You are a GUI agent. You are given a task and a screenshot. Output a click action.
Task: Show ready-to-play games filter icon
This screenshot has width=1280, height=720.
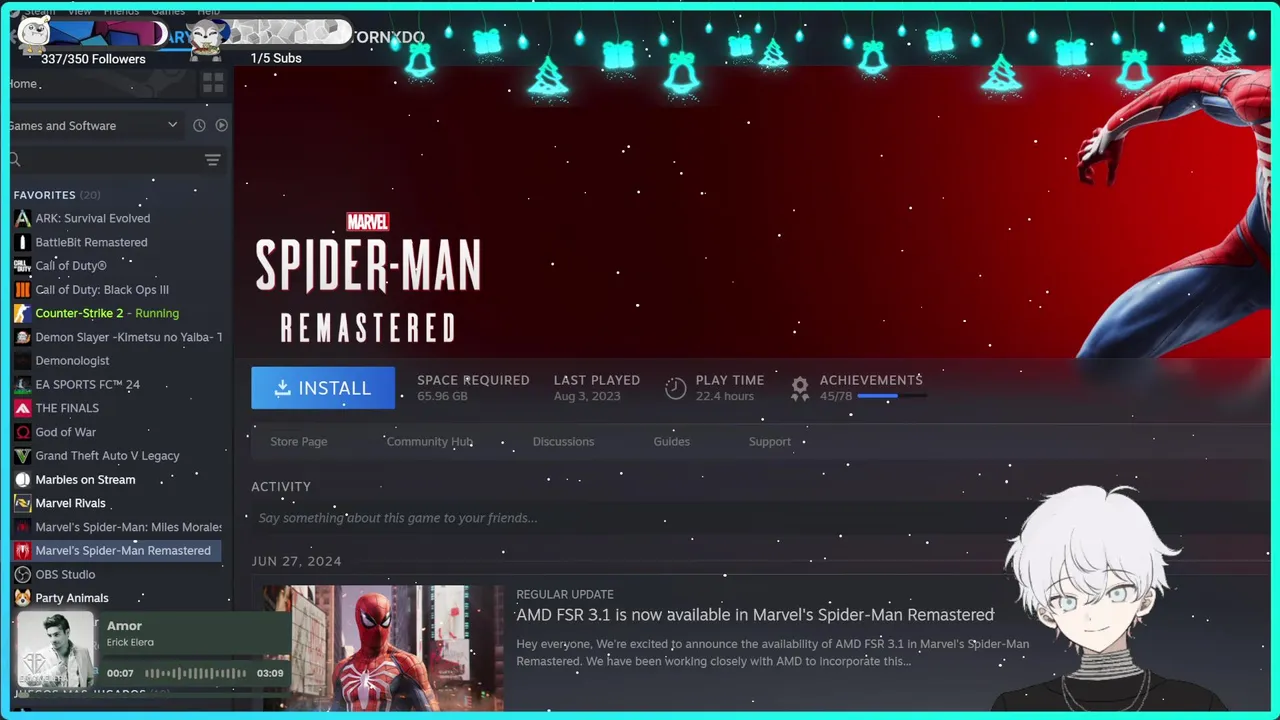click(222, 125)
